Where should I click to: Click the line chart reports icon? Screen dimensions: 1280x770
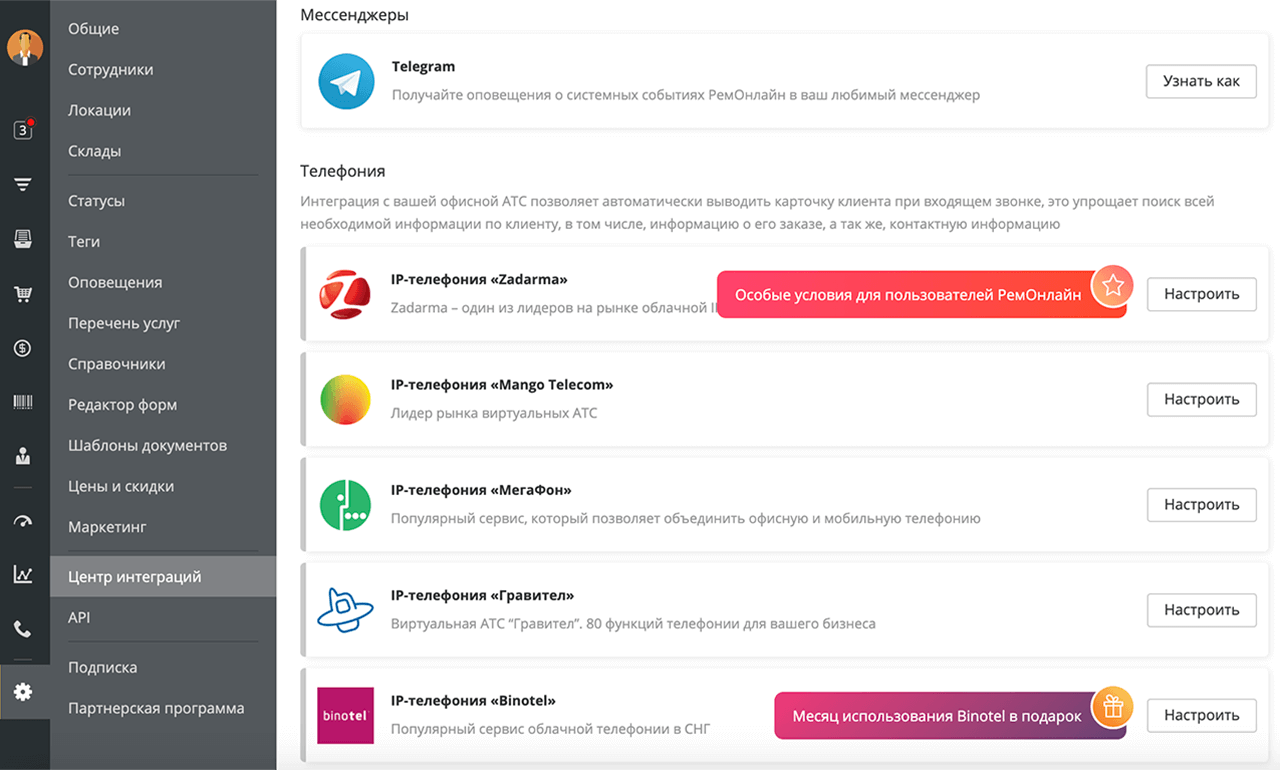pyautogui.click(x=23, y=574)
